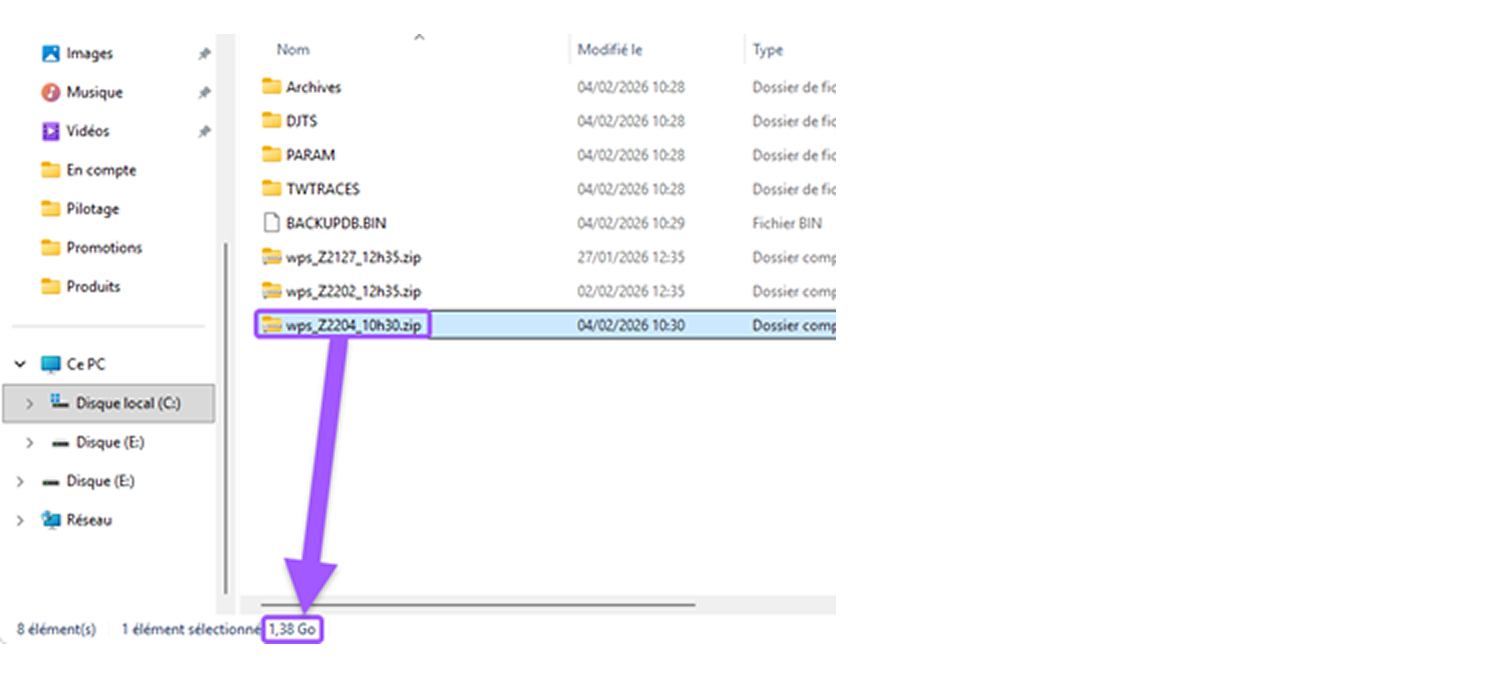Select the BACKUPDB.BIN file icon
The image size is (1508, 678).
click(271, 223)
